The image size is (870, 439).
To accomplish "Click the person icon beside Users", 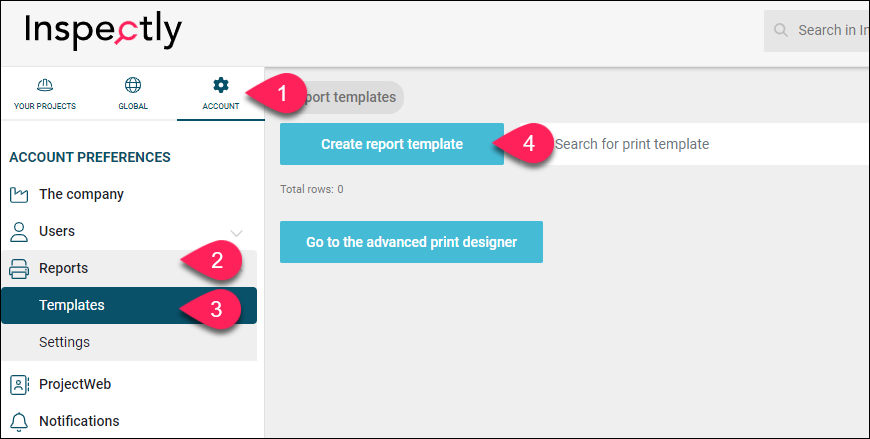I will pos(19,232).
